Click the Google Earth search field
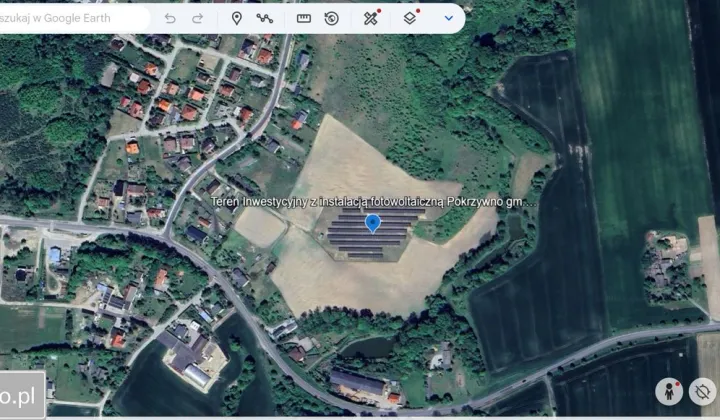 coord(73,18)
